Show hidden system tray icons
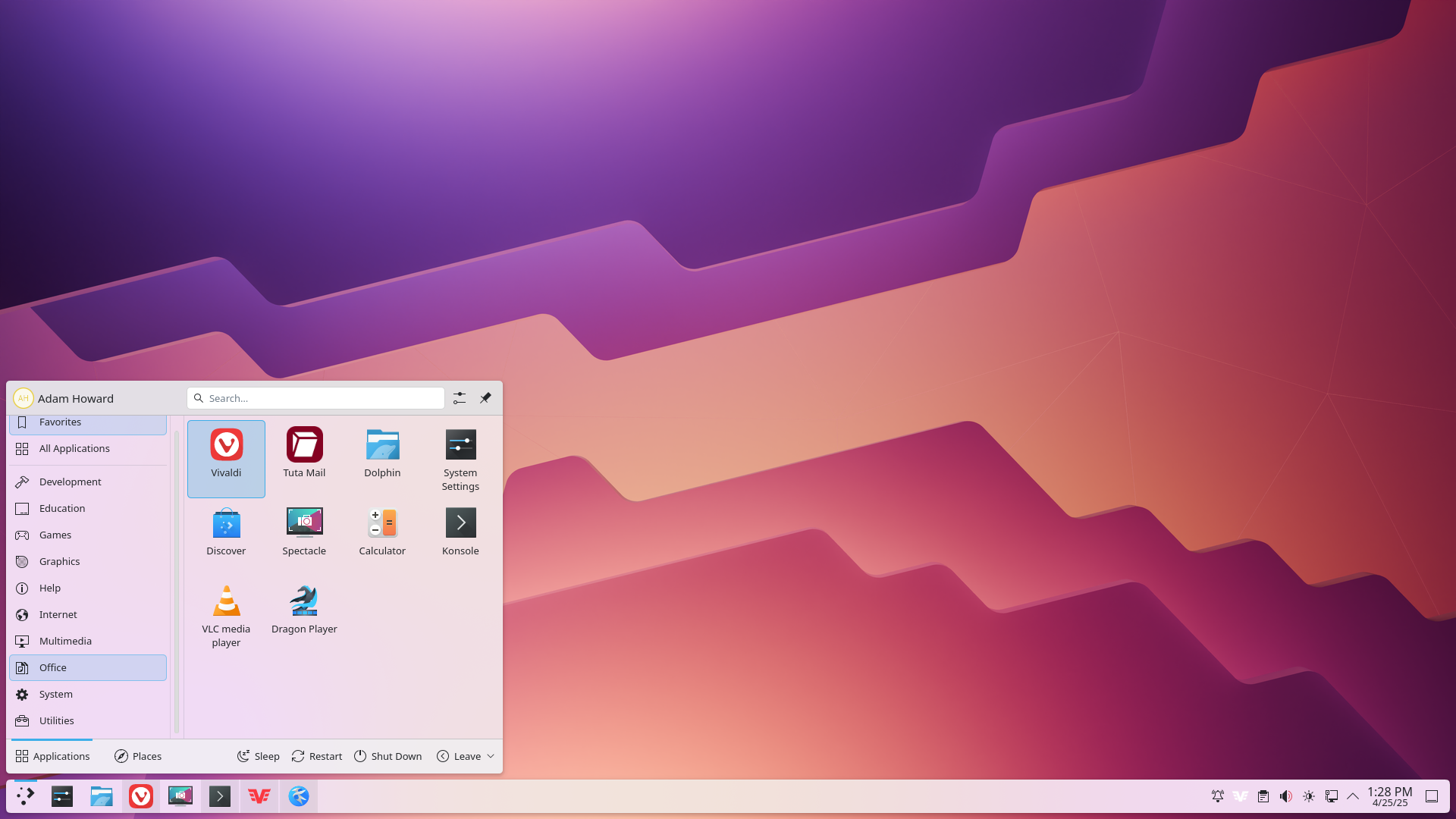 (1353, 796)
